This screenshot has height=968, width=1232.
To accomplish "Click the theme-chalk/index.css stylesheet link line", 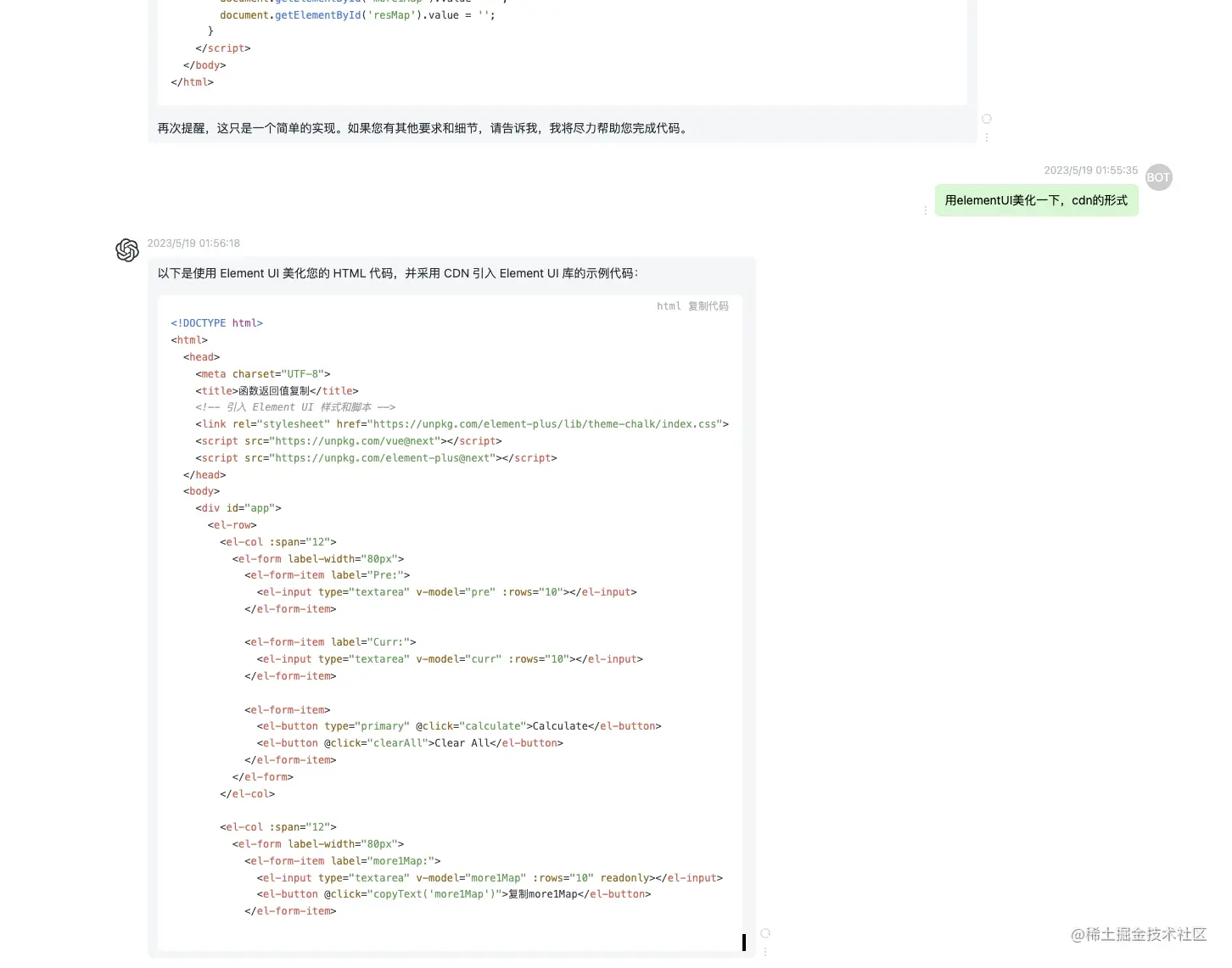I will 462,424.
